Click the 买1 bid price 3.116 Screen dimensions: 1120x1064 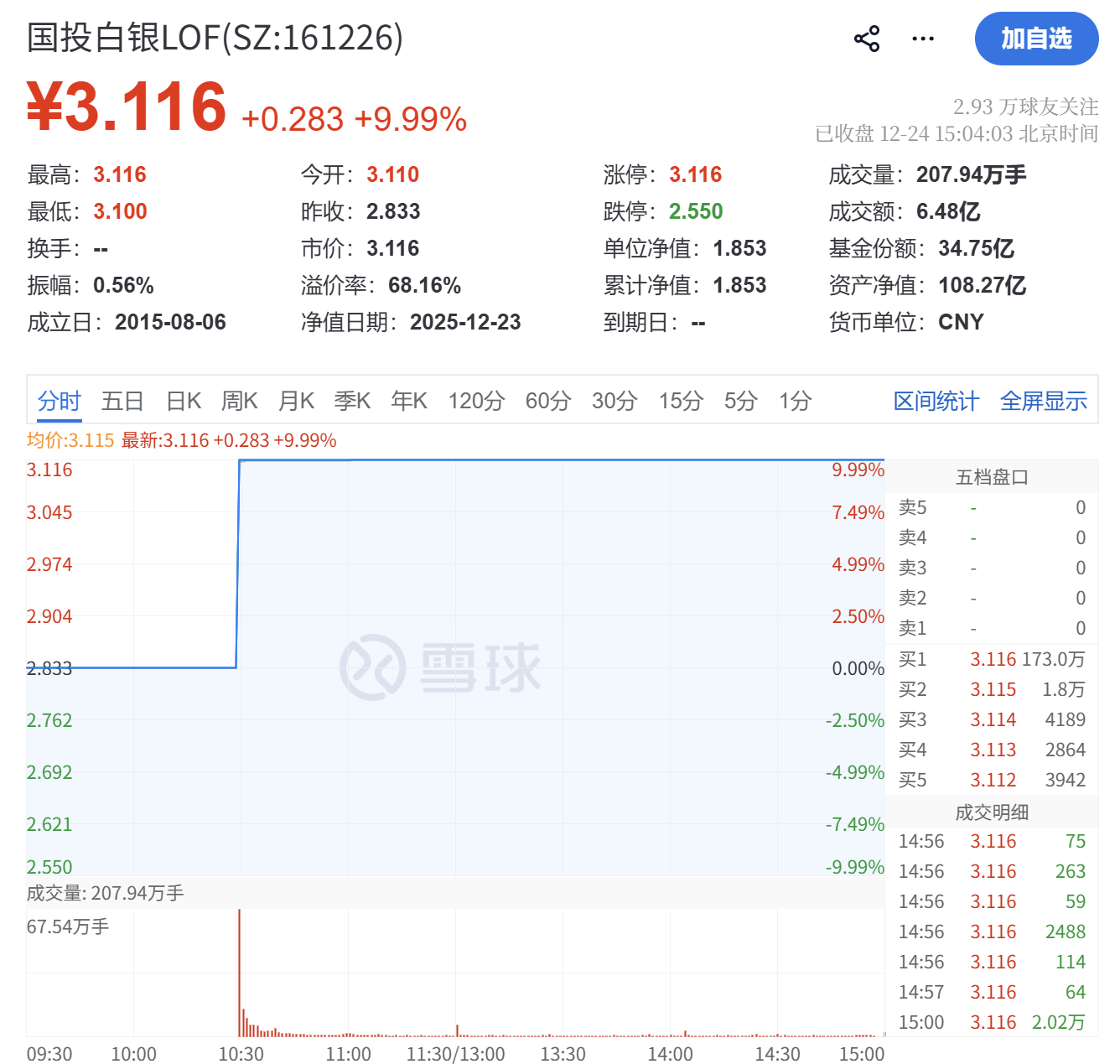tap(993, 659)
